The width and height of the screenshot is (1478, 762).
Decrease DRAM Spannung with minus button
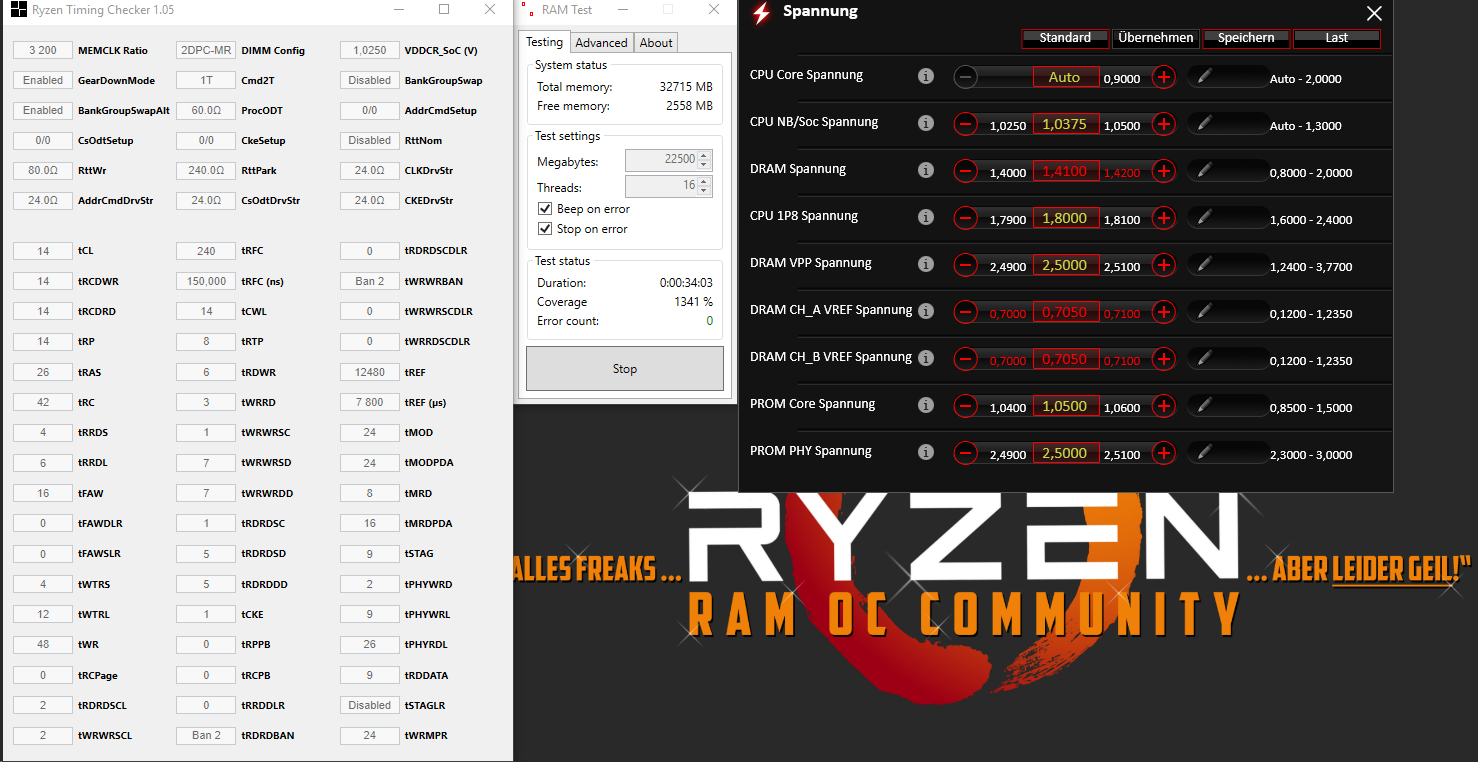pyautogui.click(x=965, y=171)
